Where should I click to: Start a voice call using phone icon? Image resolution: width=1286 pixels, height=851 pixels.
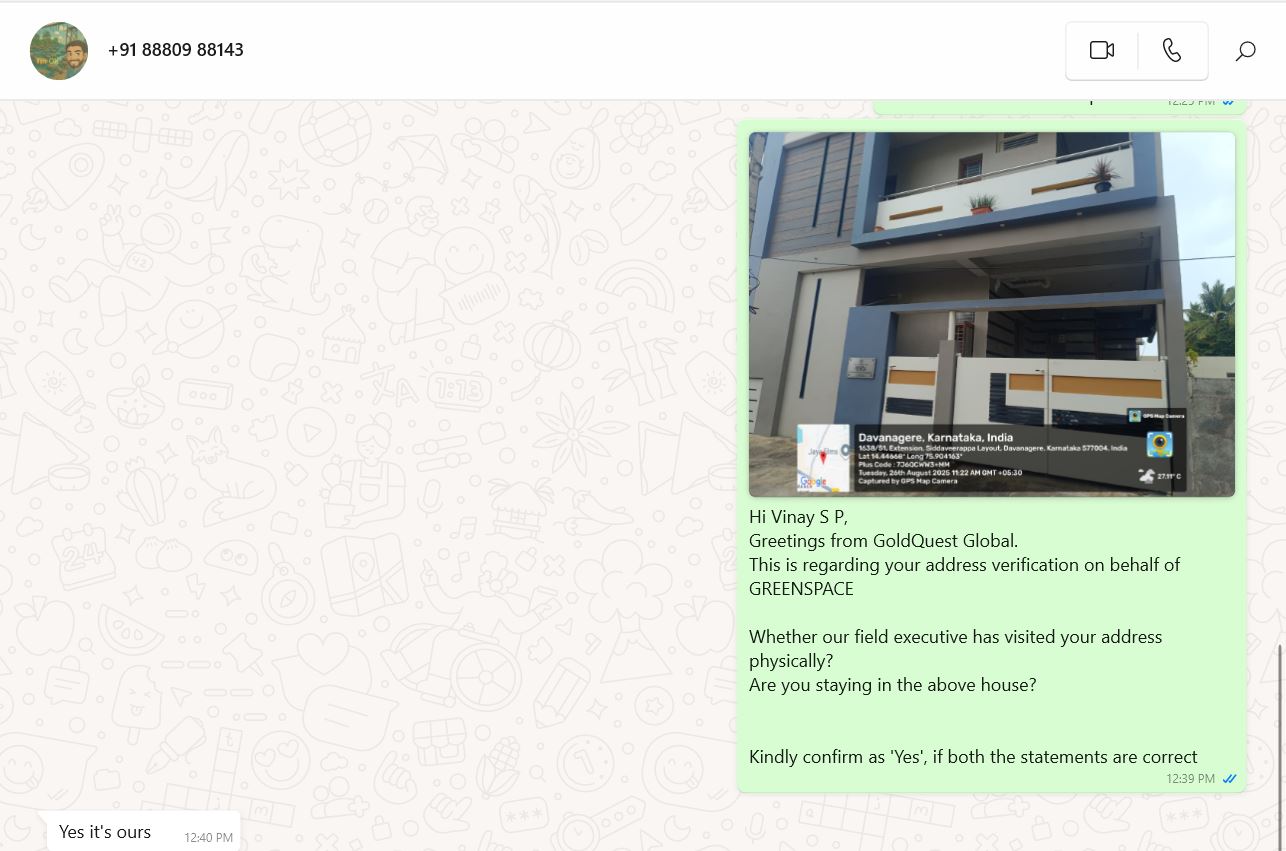click(x=1172, y=50)
